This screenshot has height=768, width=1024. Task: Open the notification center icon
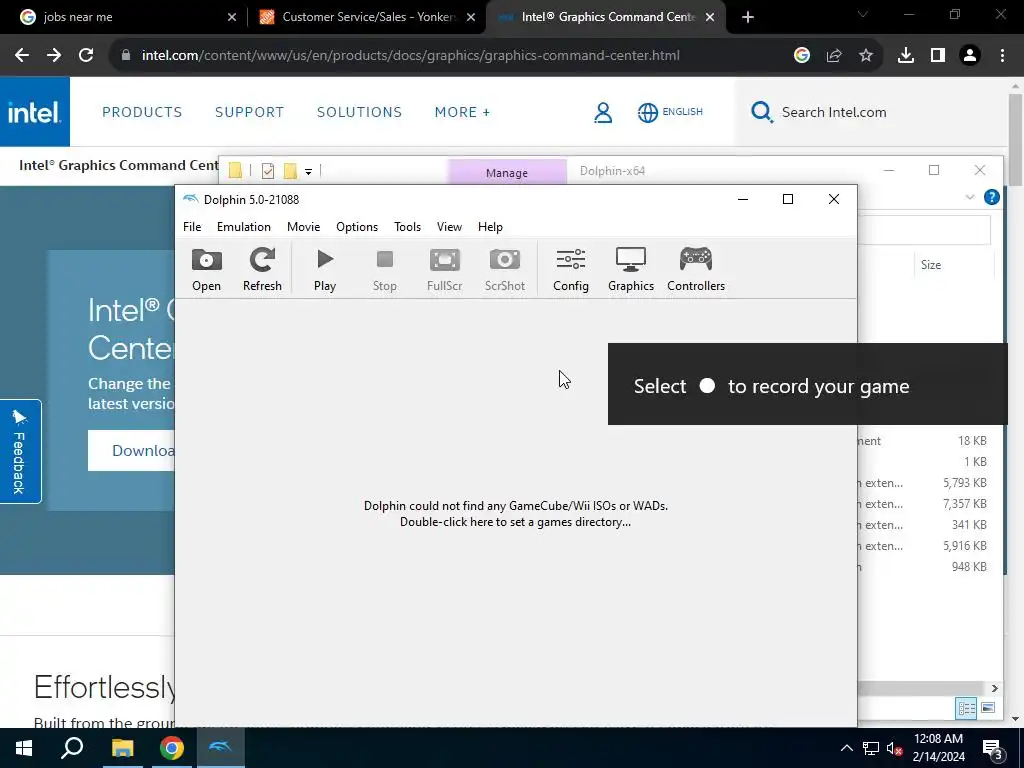993,749
